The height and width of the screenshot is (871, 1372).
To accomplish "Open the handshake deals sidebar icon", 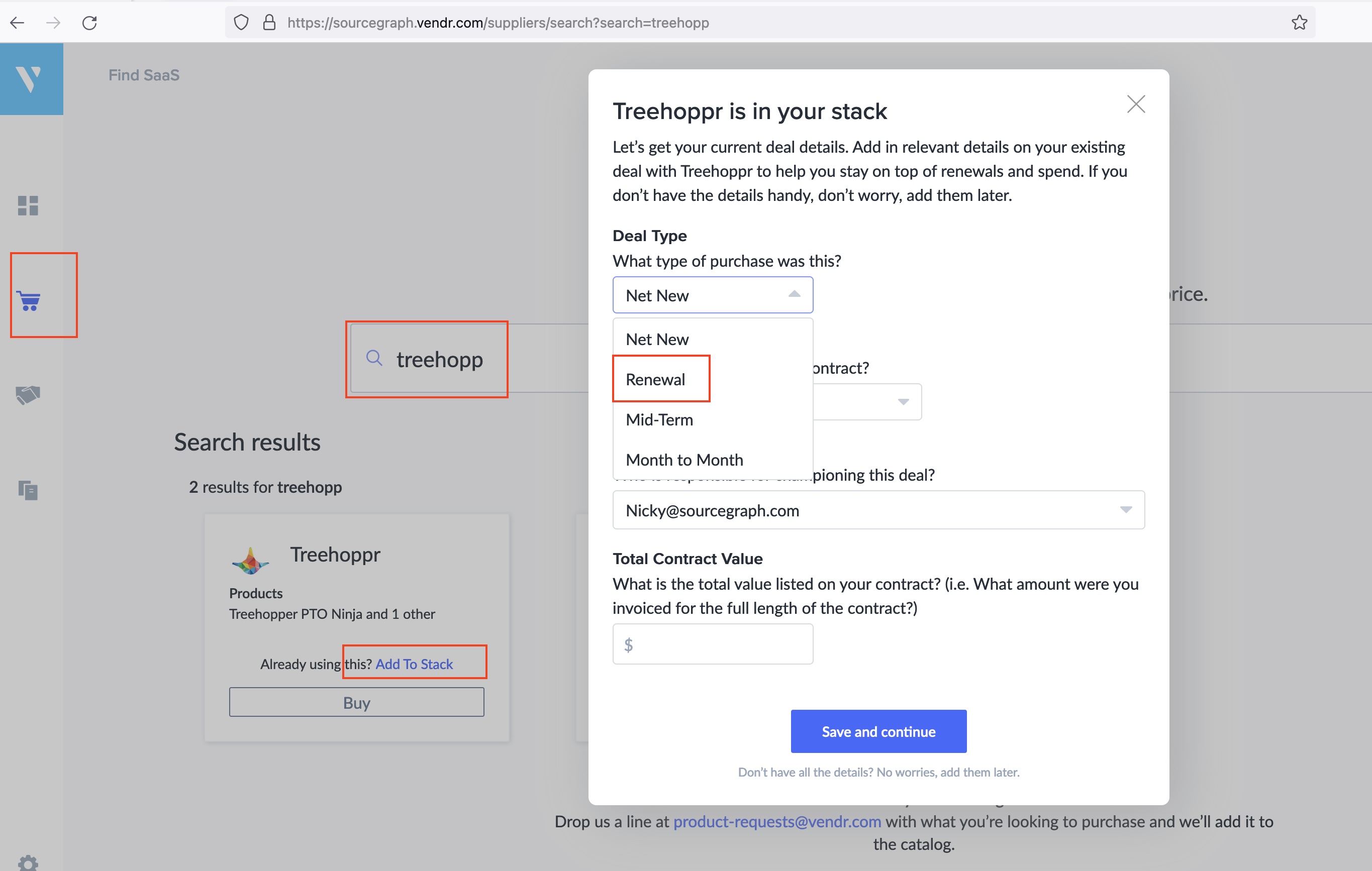I will [x=28, y=395].
